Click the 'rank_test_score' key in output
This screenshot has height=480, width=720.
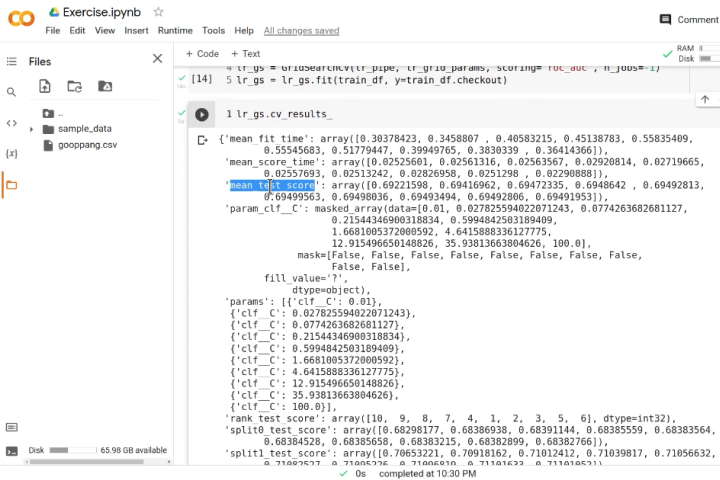pos(272,418)
